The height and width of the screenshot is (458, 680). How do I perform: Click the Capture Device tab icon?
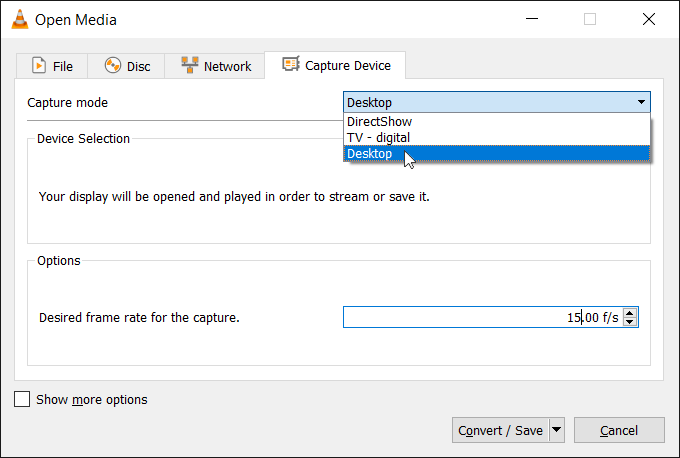[x=291, y=66]
